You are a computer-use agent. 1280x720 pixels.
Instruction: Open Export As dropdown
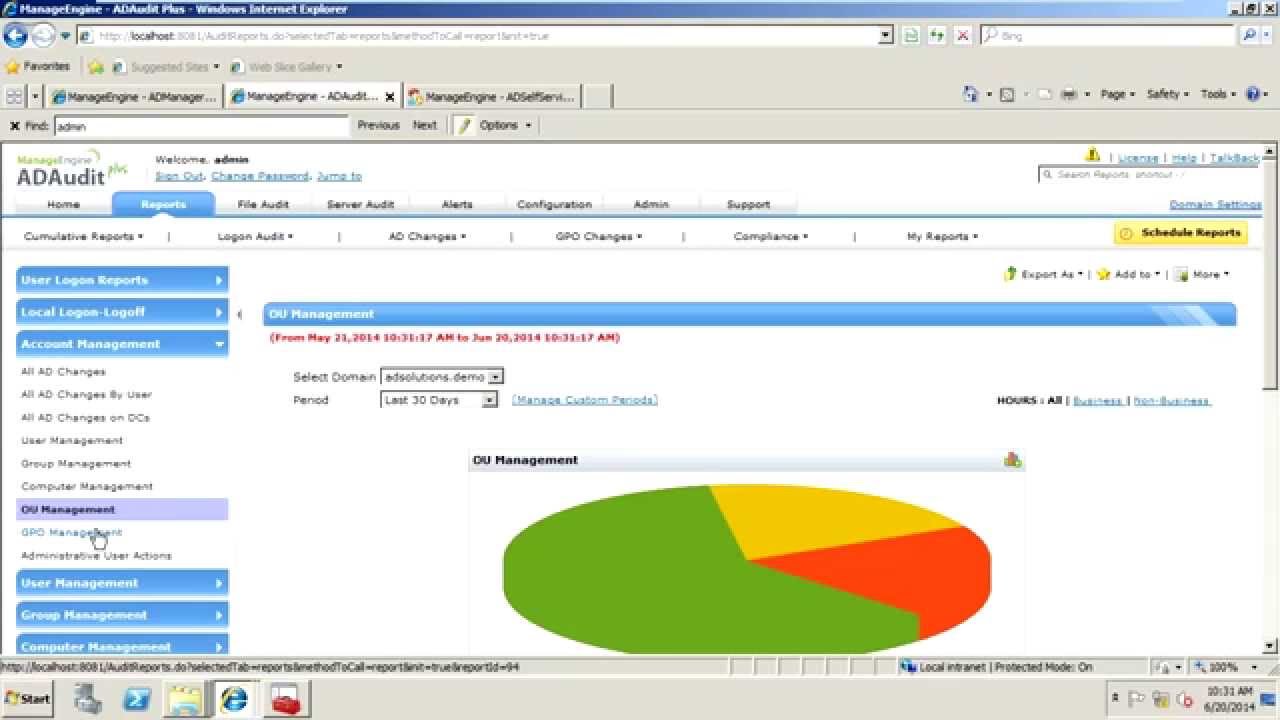pyautogui.click(x=1043, y=274)
